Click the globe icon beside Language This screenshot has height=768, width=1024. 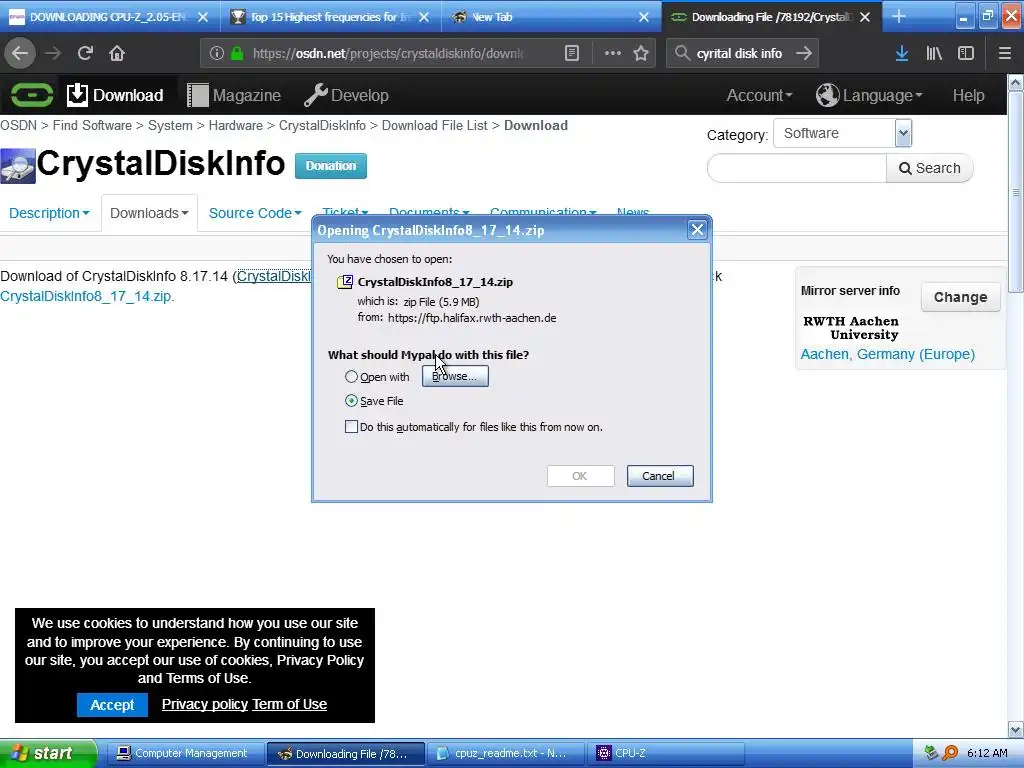pos(827,95)
